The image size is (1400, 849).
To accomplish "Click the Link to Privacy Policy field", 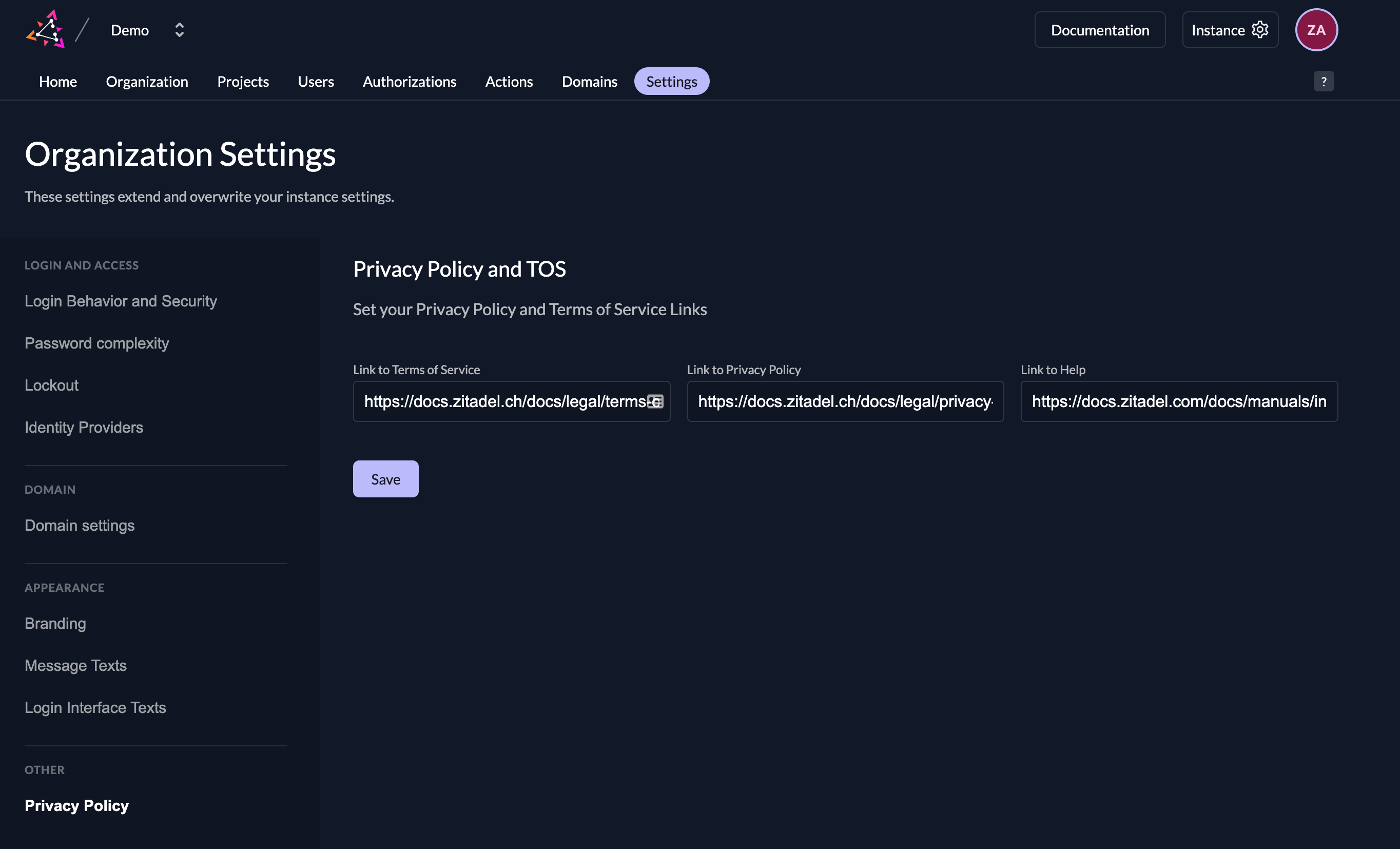I will 845,402.
